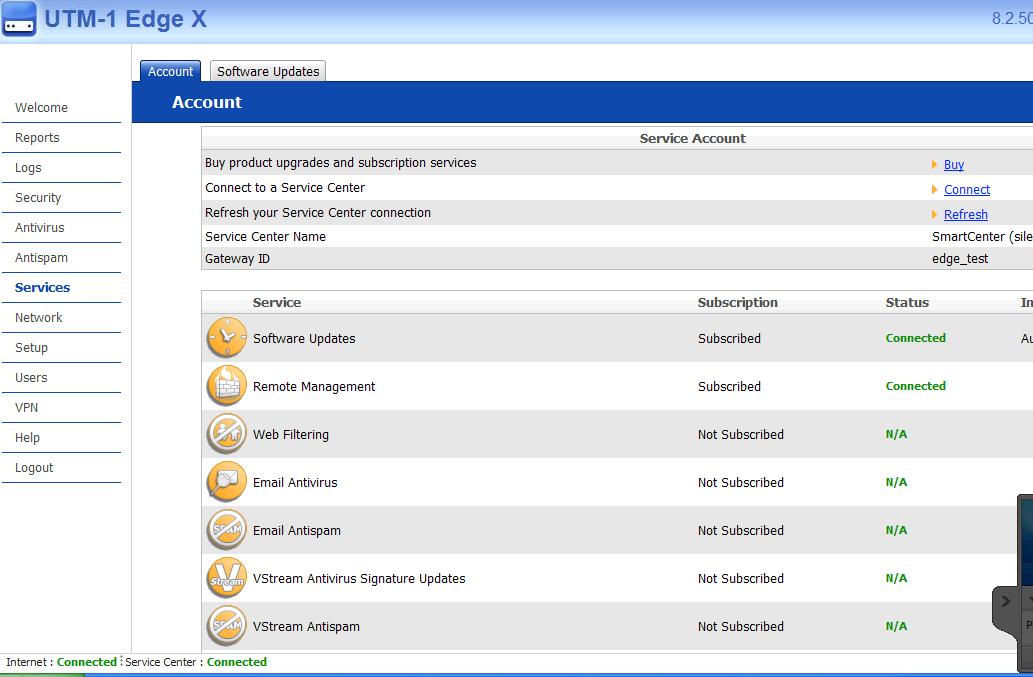Open Welcome in the sidebar
Image resolution: width=1033 pixels, height=677 pixels.
point(41,107)
